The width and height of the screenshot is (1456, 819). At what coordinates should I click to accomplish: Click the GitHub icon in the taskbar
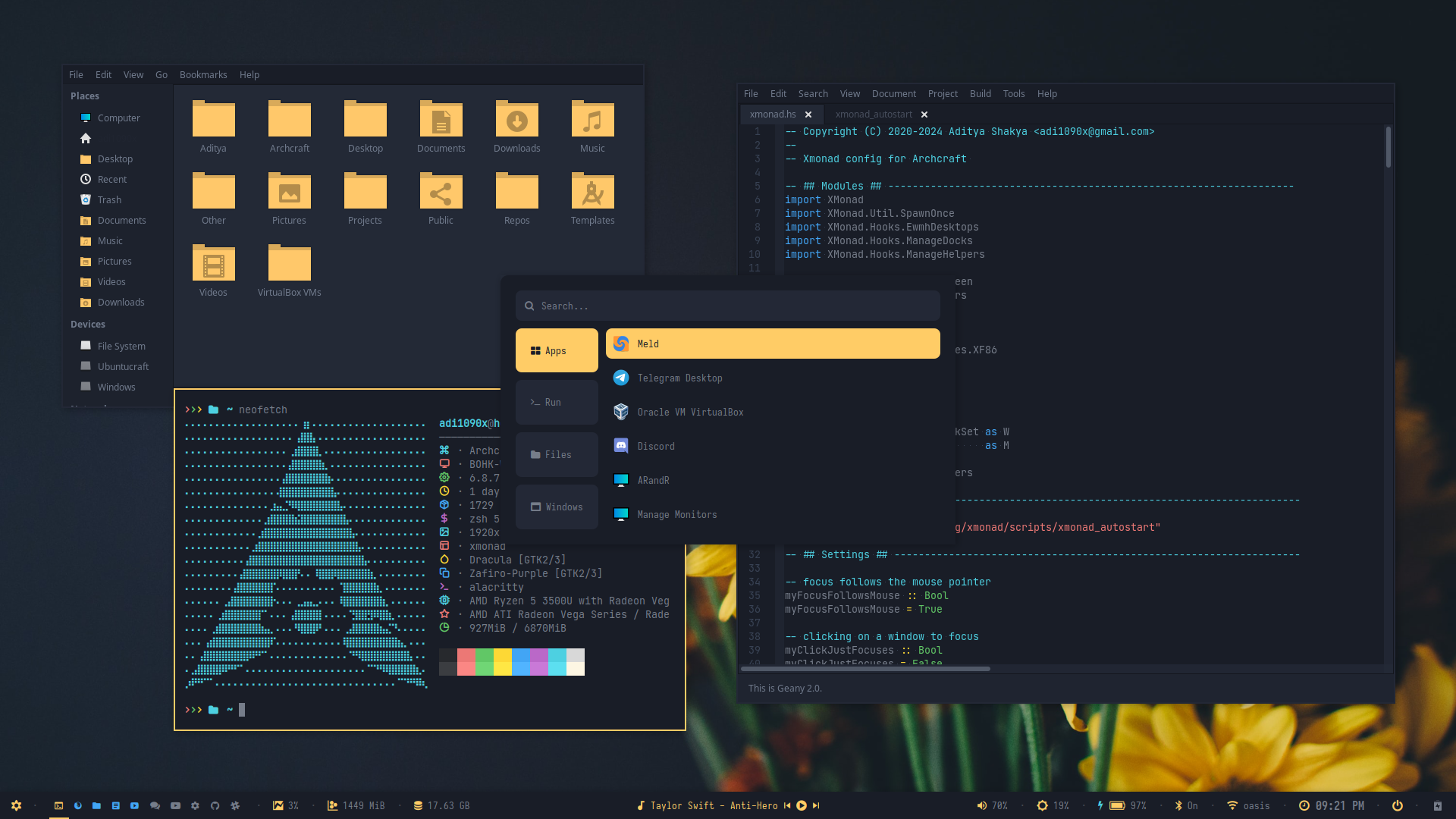click(215, 805)
